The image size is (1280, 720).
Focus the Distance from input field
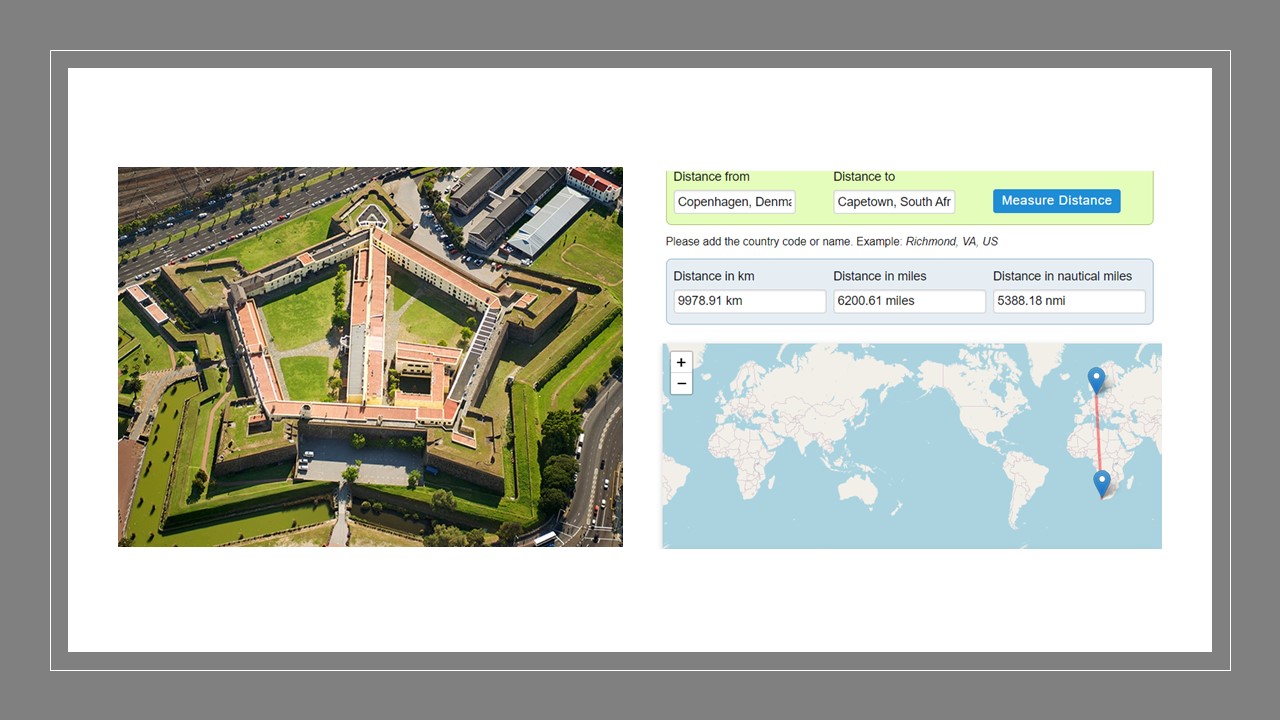[x=734, y=202]
